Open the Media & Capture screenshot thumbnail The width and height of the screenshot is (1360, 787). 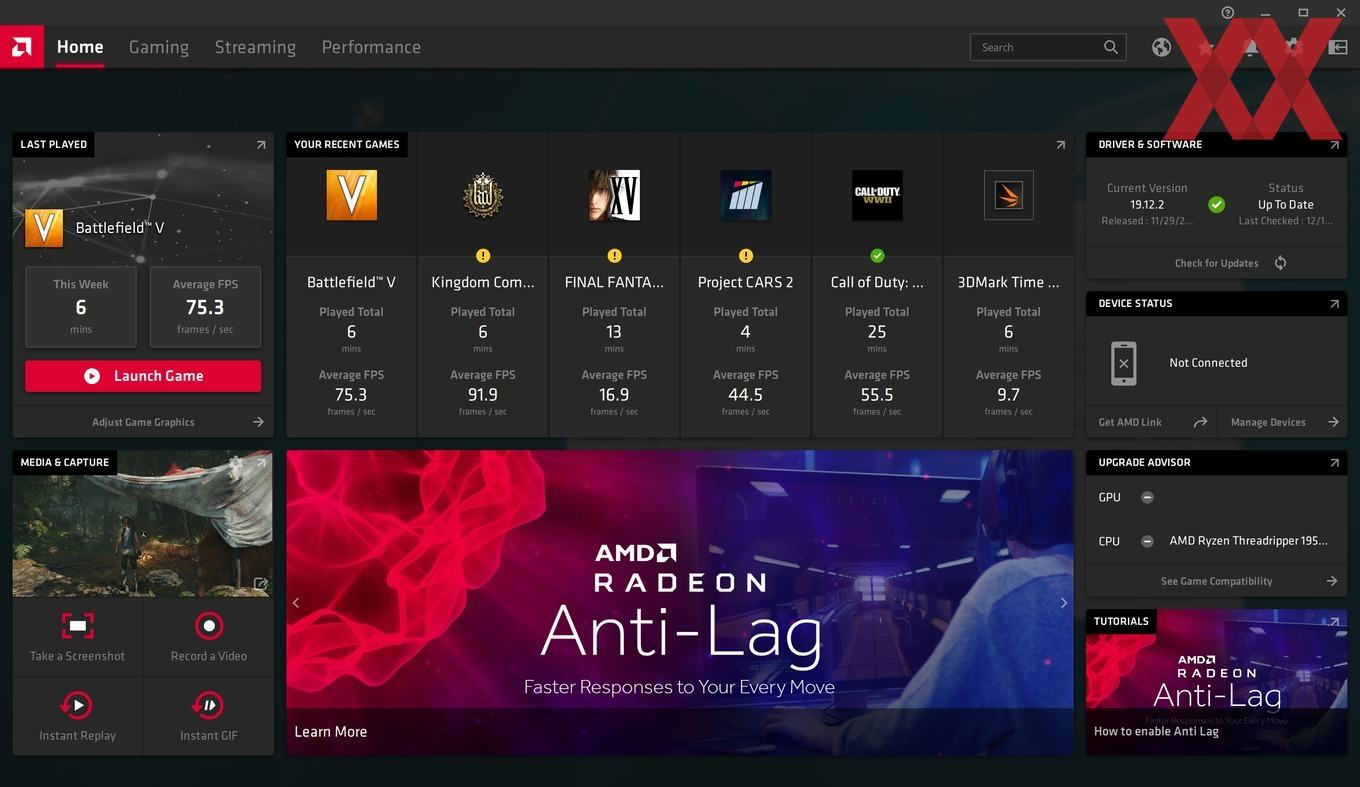click(x=142, y=523)
